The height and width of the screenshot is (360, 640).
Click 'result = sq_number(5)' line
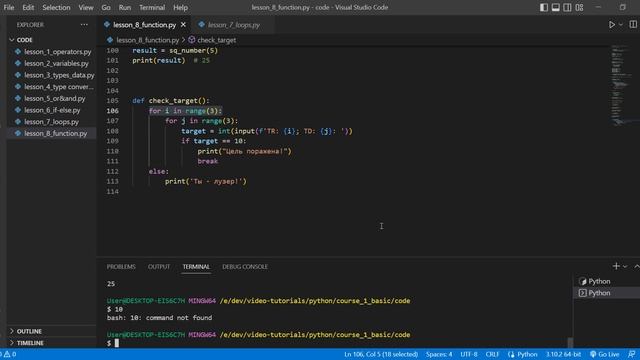(x=175, y=51)
